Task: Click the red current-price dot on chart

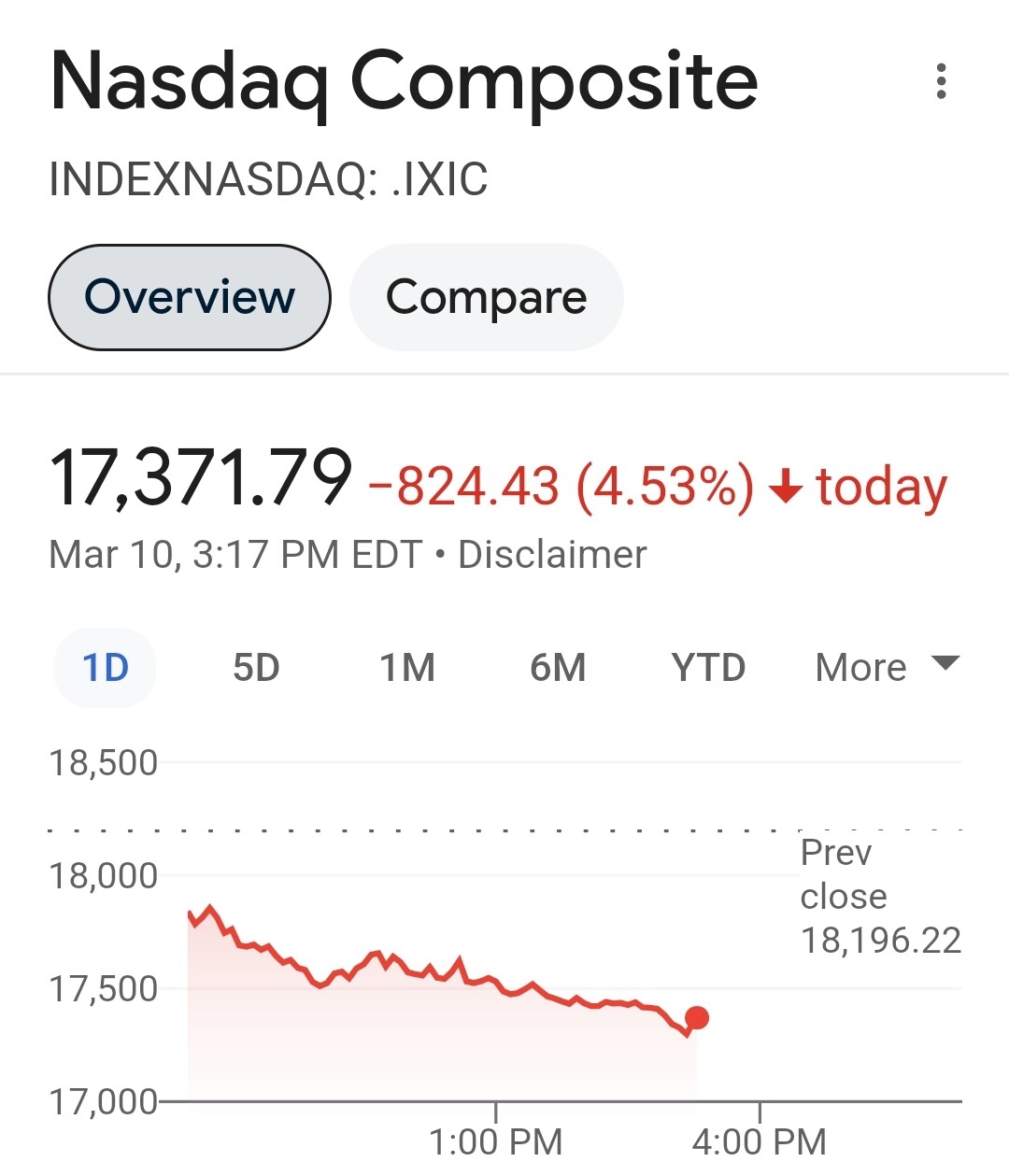Action: click(697, 1018)
